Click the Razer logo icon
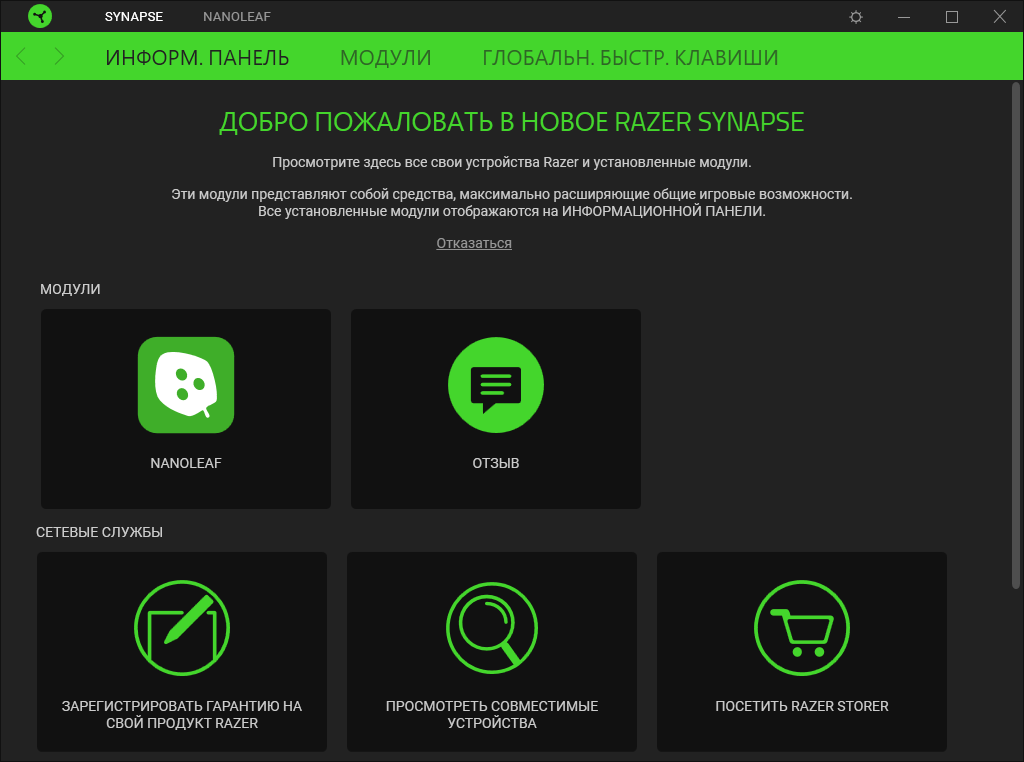The height and width of the screenshot is (762, 1024). tap(40, 16)
